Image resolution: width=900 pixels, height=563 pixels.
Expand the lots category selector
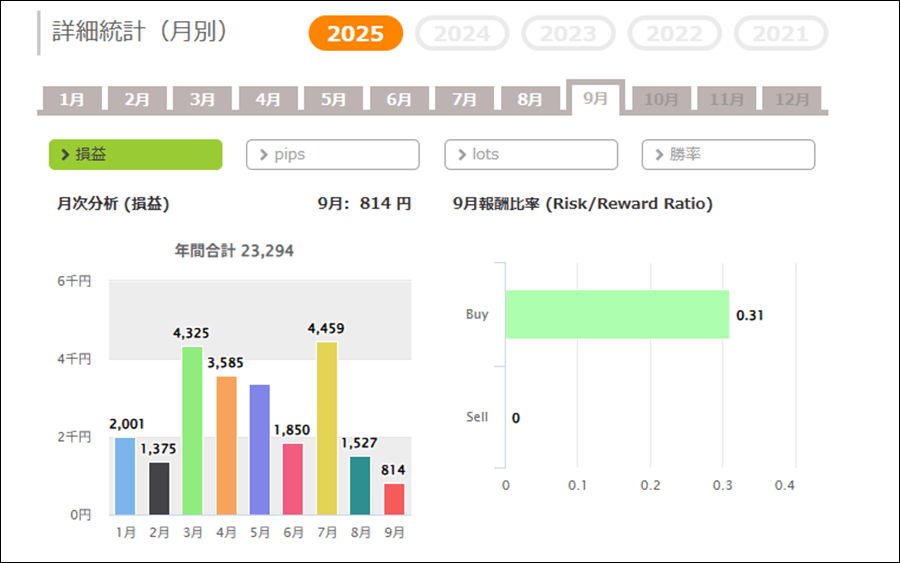coord(530,155)
